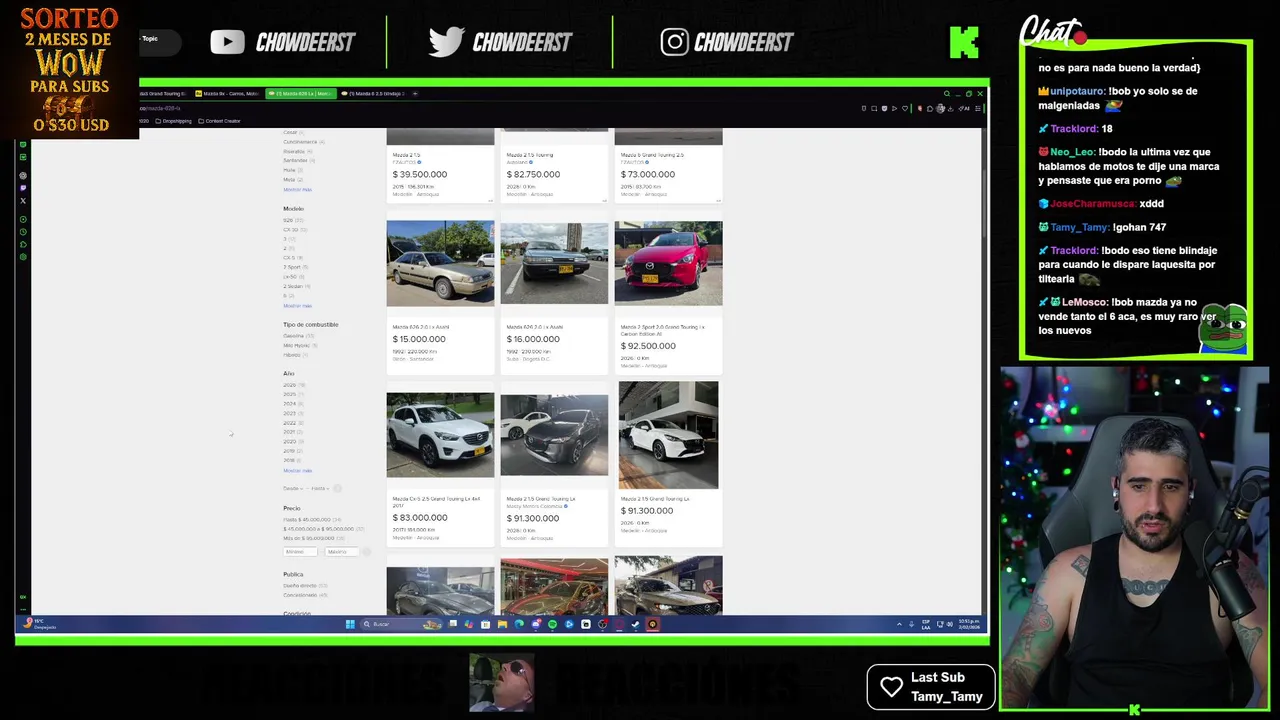This screenshot has width=1280, height=720.
Task: Open the Mazda 626 $16.000.000 listing photo
Action: [554, 262]
